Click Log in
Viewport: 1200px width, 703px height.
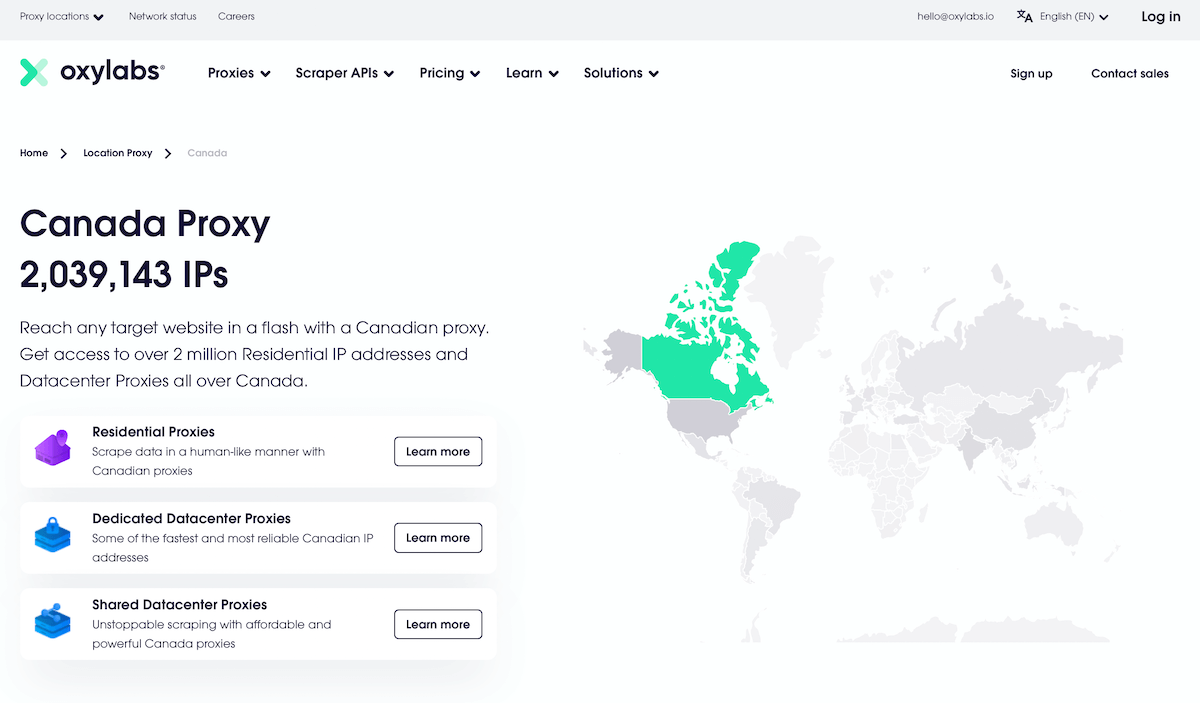tap(1161, 16)
